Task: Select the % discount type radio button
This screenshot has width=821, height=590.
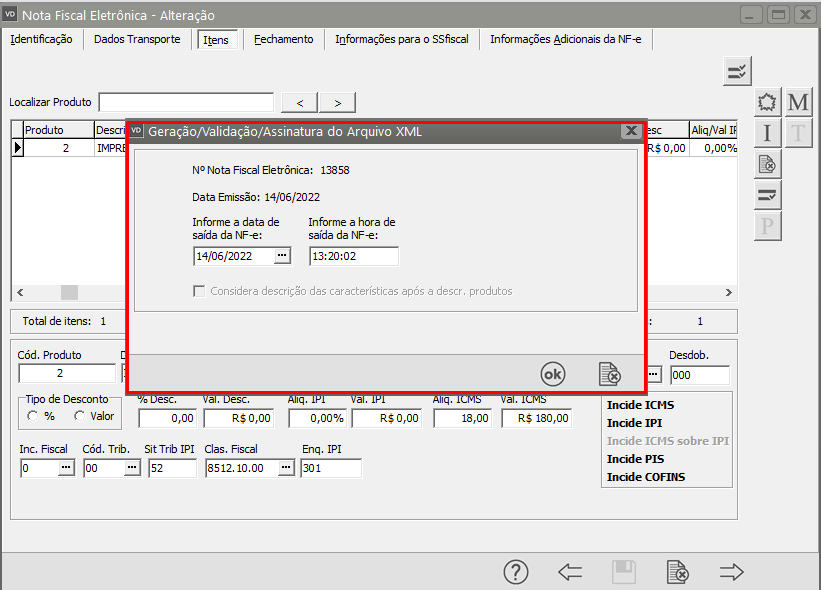Action: tap(34, 416)
